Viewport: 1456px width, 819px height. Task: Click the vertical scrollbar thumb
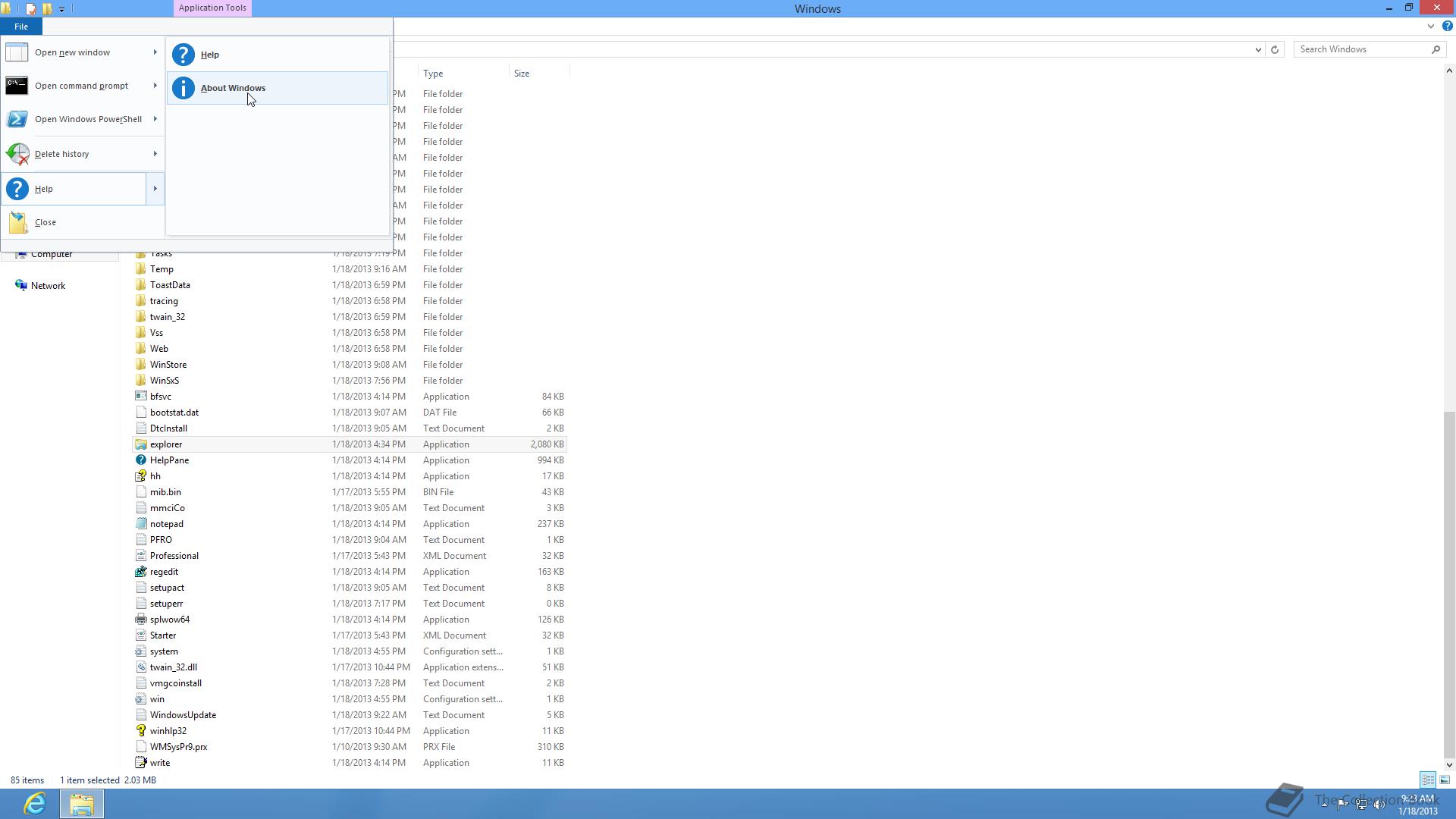coord(1448,584)
